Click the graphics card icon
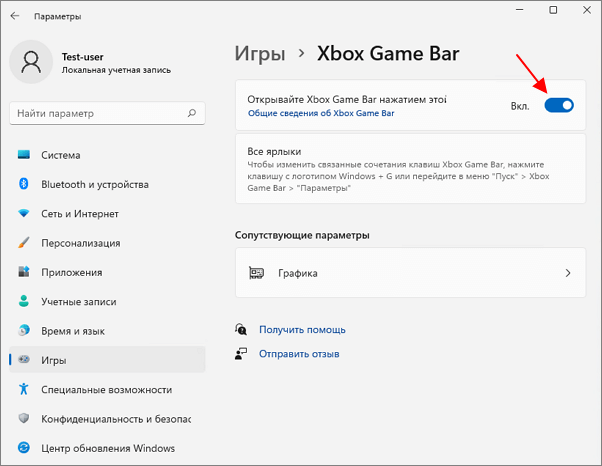The width and height of the screenshot is (602, 466). click(256, 273)
